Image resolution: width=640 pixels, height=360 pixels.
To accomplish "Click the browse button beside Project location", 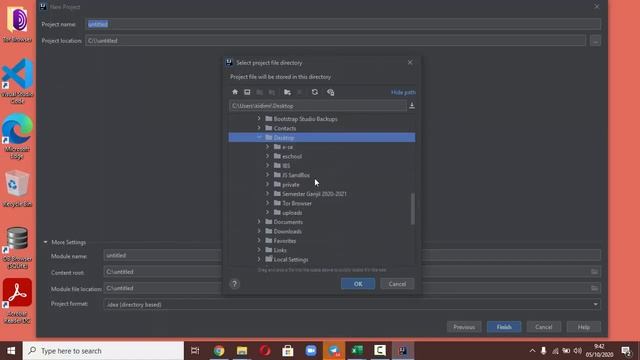I will pyautogui.click(x=595, y=41).
